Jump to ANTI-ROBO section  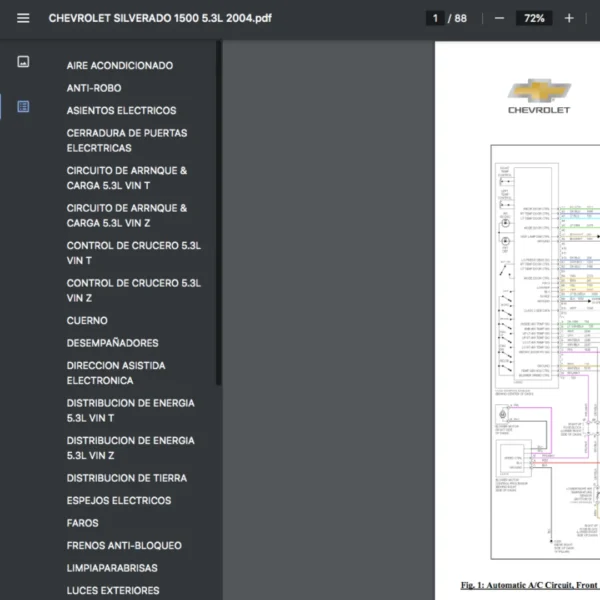click(x=94, y=88)
